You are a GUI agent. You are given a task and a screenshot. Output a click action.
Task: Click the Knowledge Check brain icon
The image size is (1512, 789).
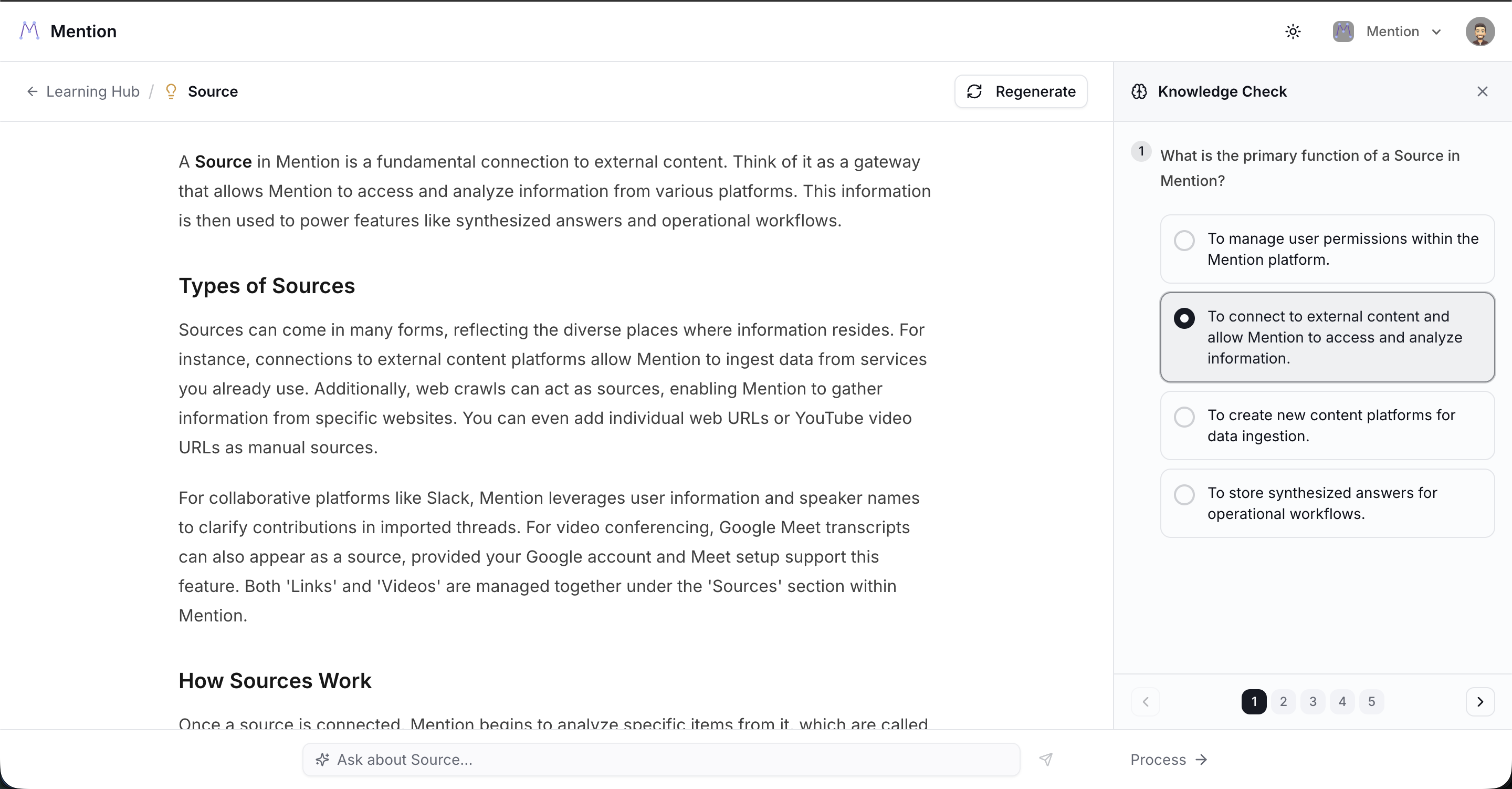click(x=1139, y=91)
